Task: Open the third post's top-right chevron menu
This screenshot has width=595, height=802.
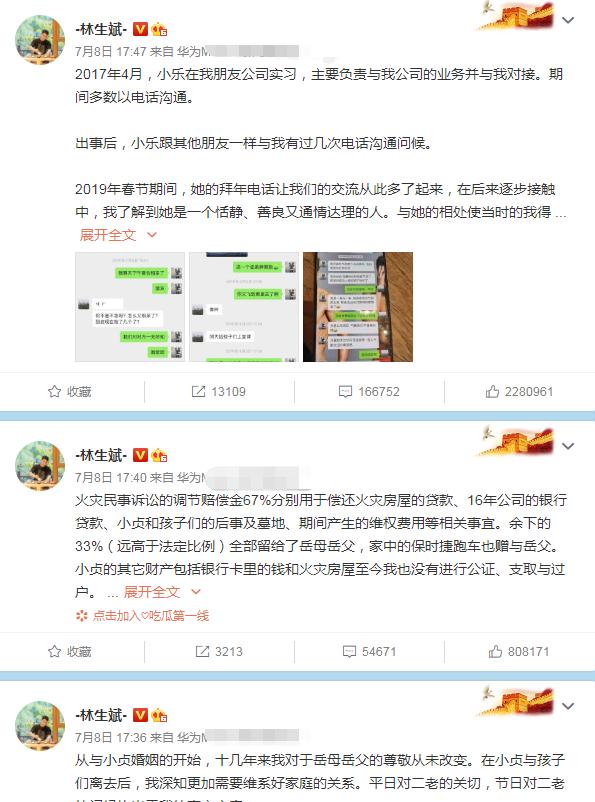Action: (x=568, y=706)
